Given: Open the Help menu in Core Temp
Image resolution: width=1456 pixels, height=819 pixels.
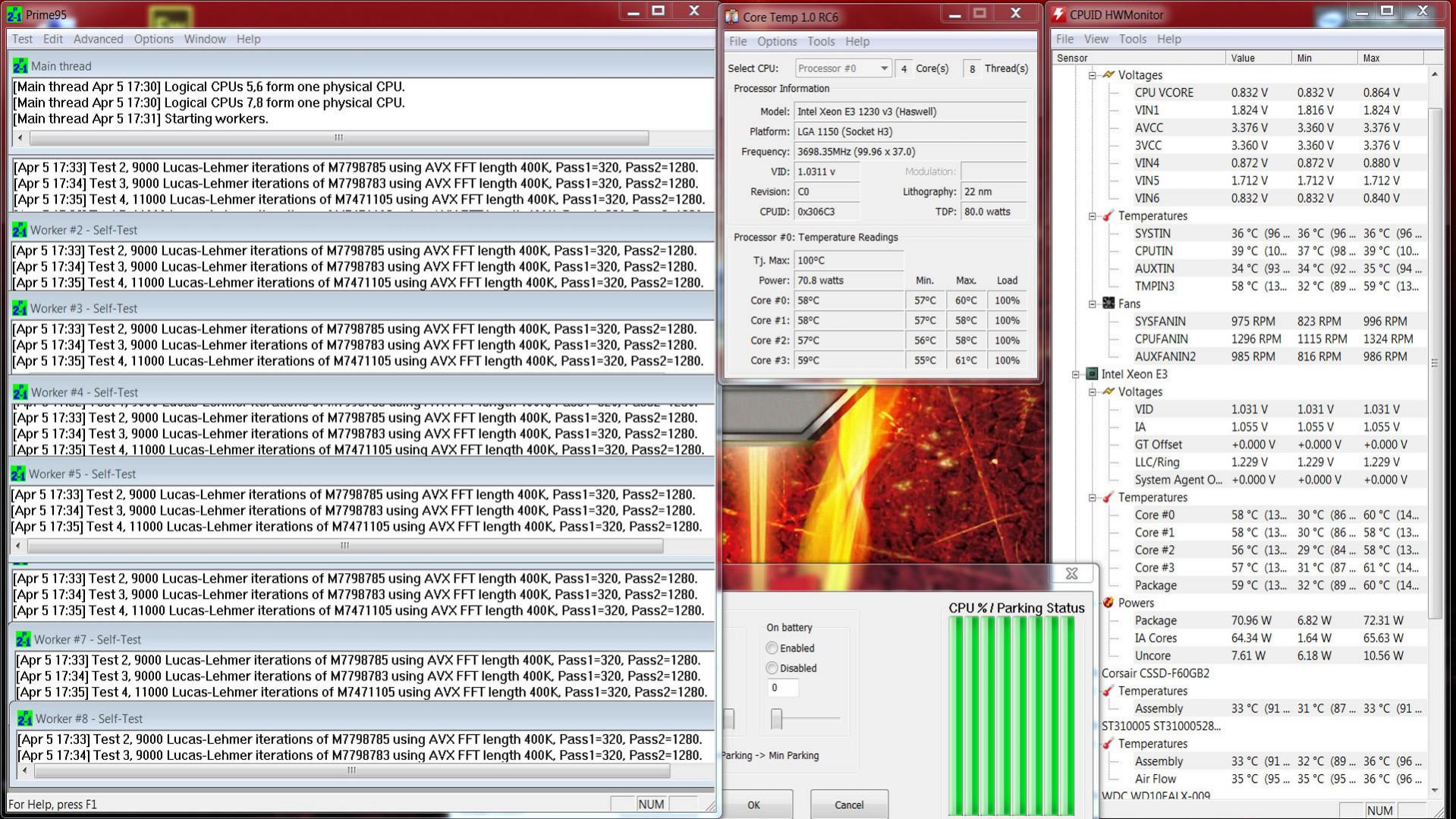Looking at the screenshot, I should tap(857, 42).
